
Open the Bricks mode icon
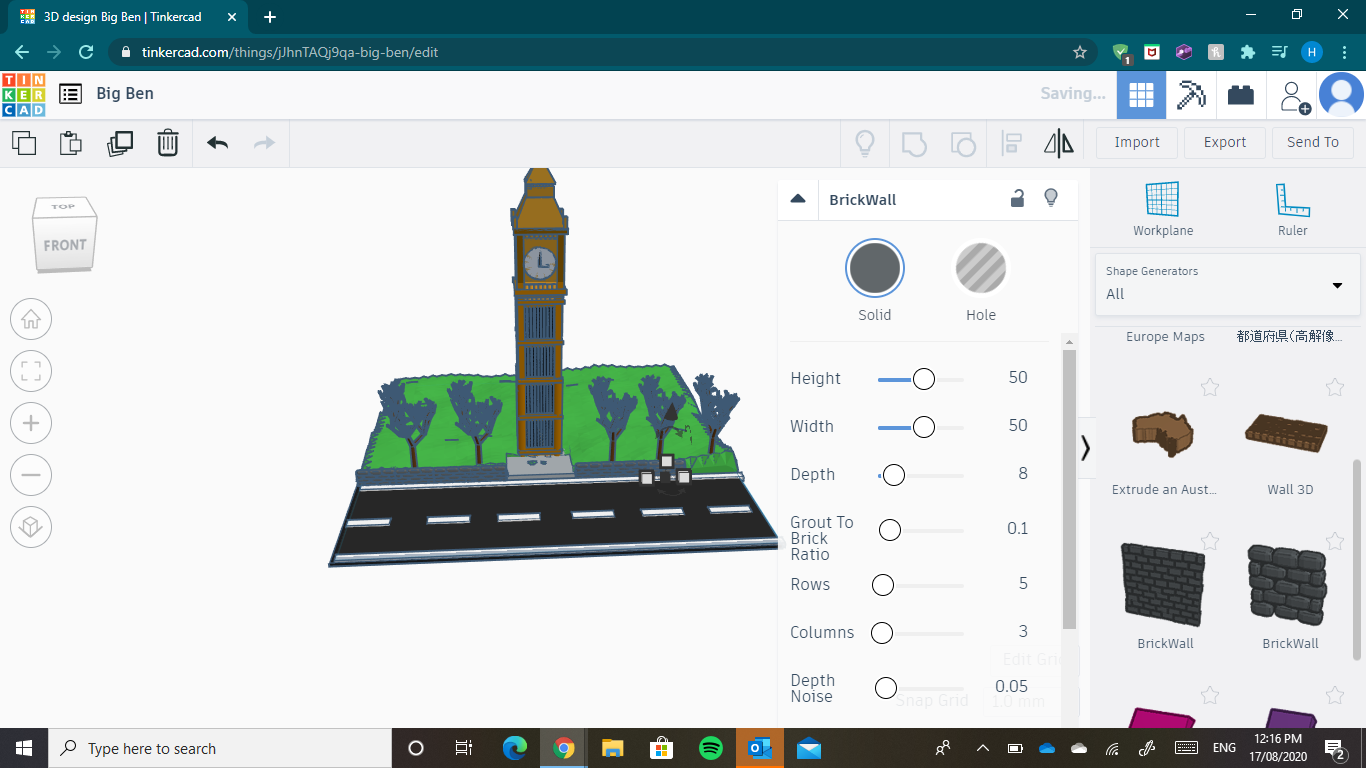[x=1241, y=95]
